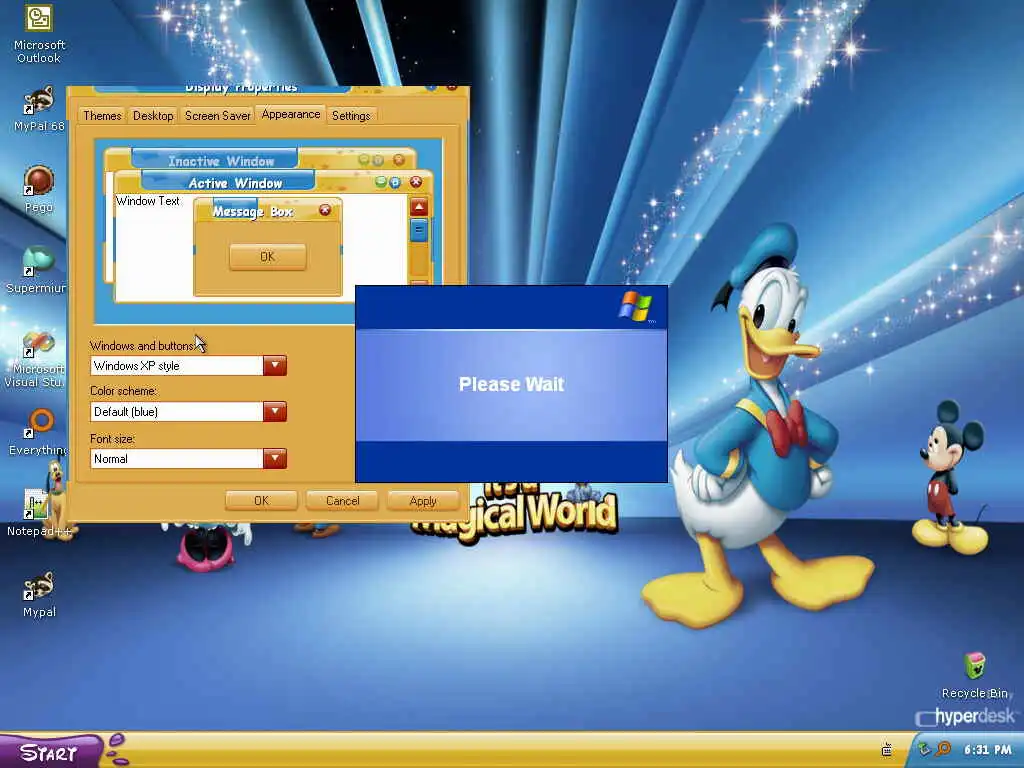Click OK in Display Properties dialog
This screenshot has width=1024, height=768.
tap(261, 501)
